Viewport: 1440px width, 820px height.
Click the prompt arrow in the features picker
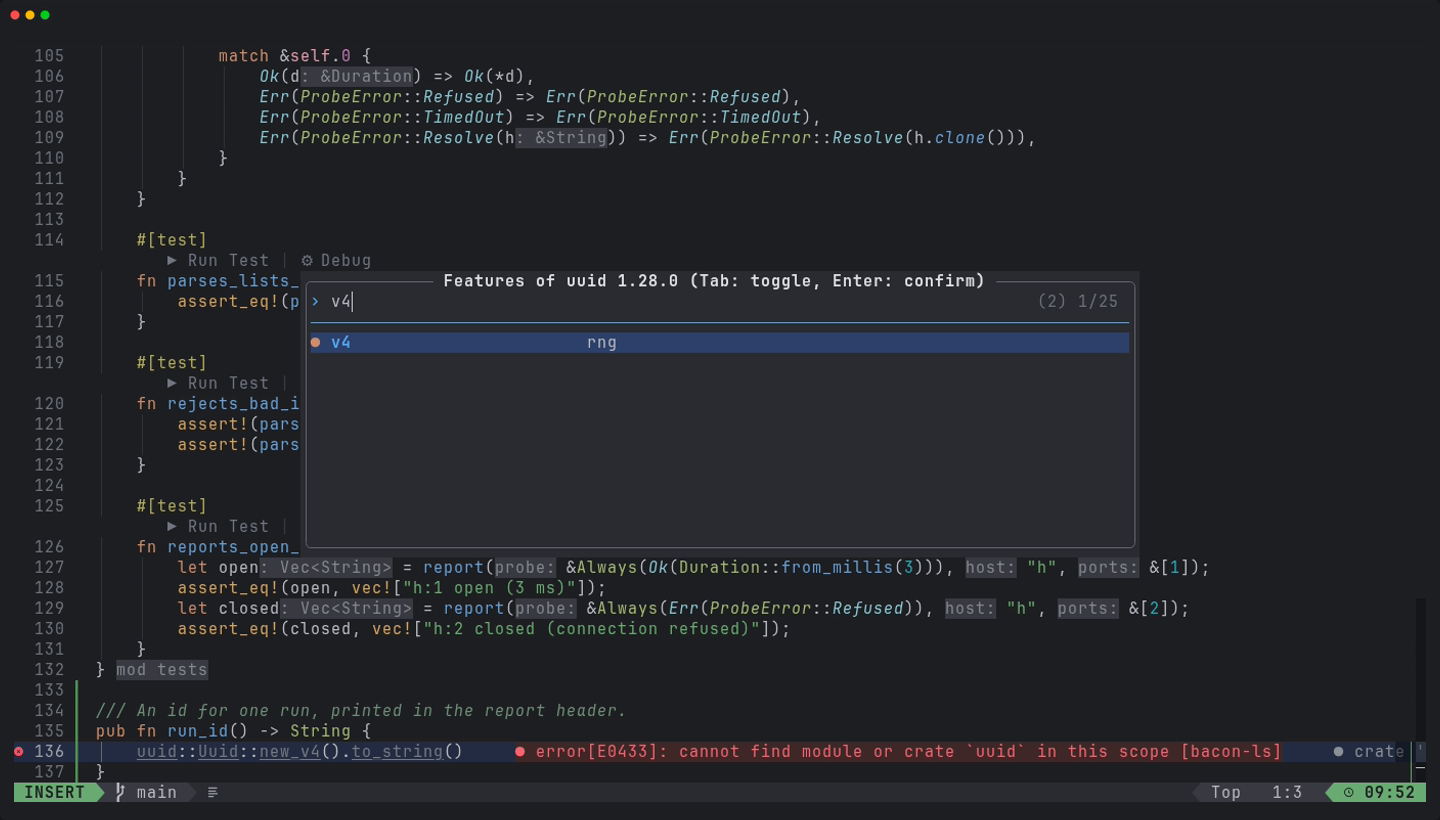pyautogui.click(x=316, y=301)
